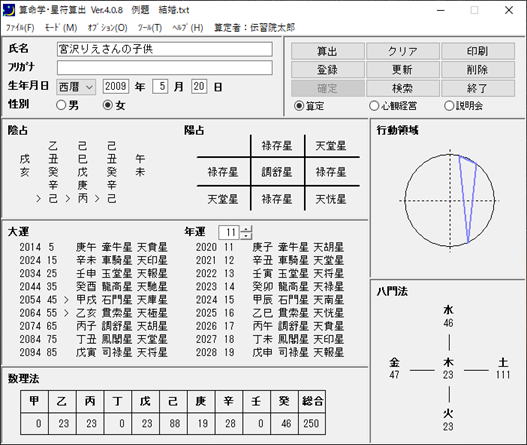527x445 pixels.
Task: Open the オプション(O) menu
Action: (x=107, y=28)
